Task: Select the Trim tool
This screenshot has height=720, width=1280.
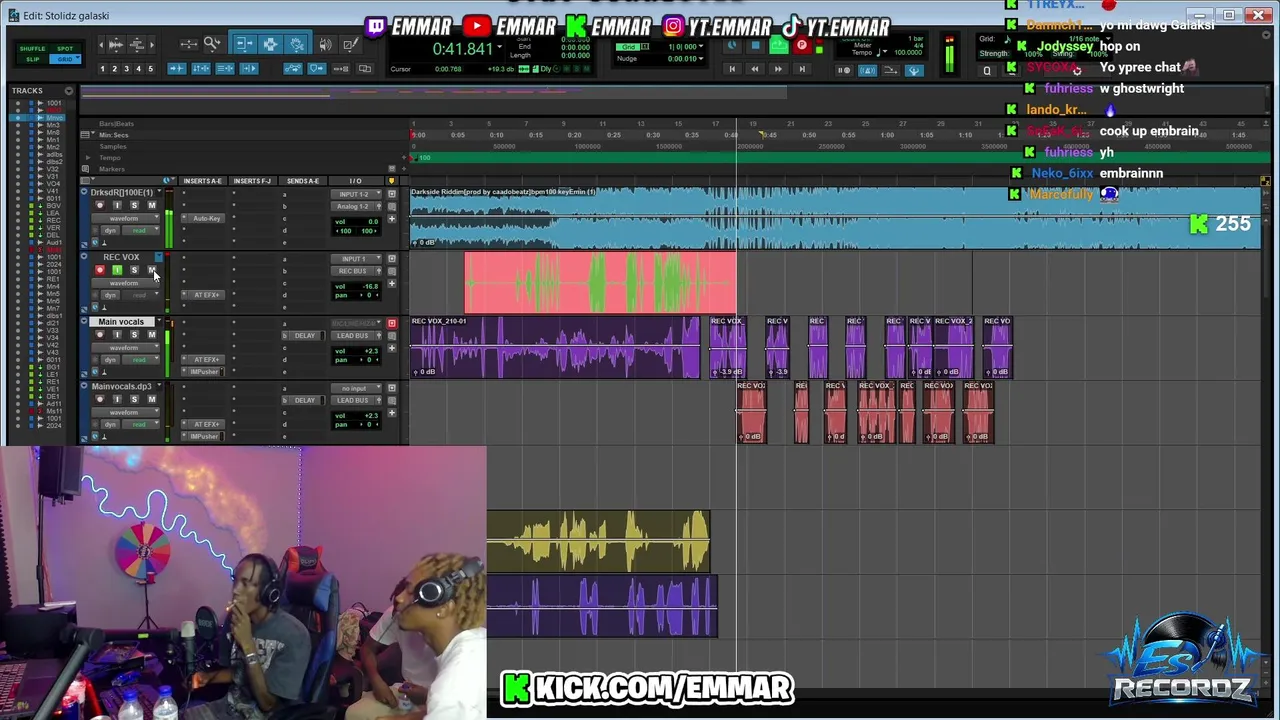Action: (245, 44)
